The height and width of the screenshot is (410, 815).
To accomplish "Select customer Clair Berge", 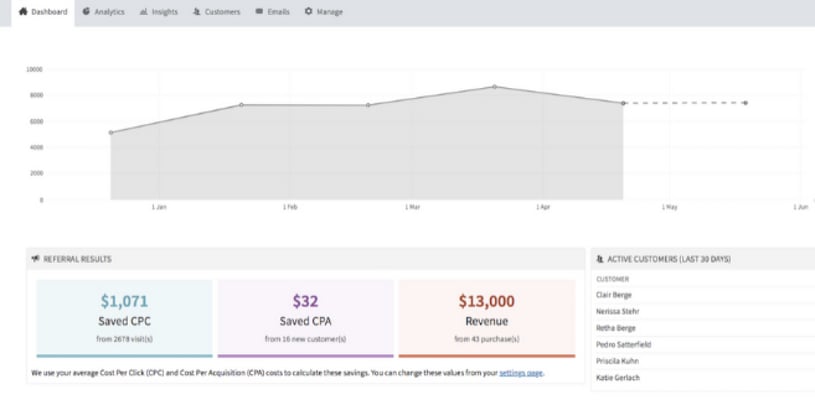I will click(x=614, y=294).
